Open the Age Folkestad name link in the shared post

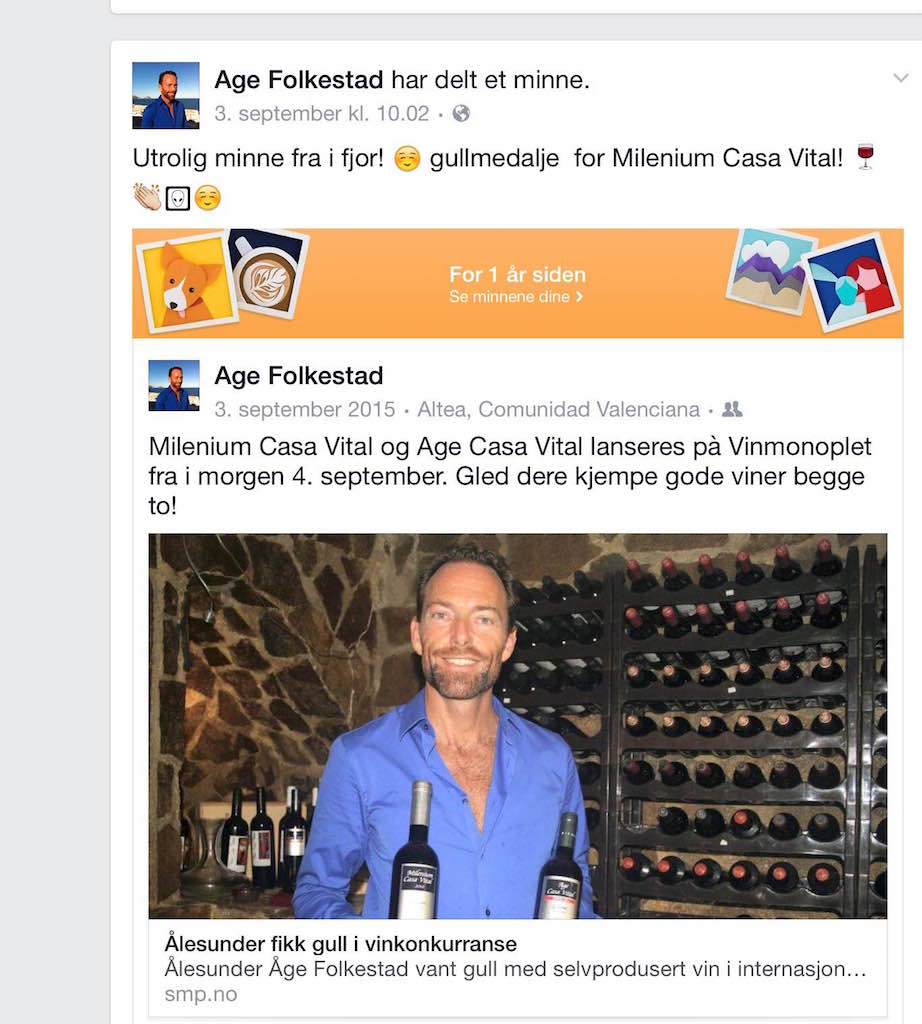(298, 376)
